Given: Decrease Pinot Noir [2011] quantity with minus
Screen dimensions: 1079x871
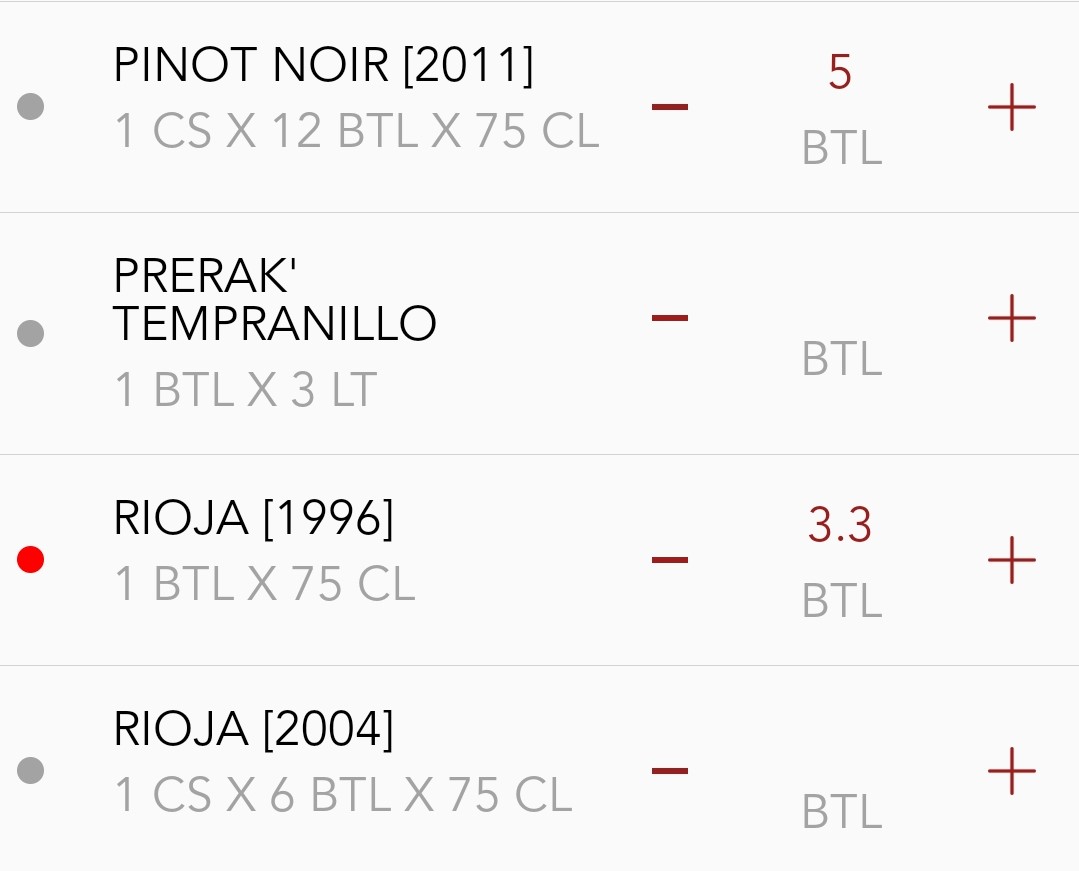Looking at the screenshot, I should click(670, 107).
